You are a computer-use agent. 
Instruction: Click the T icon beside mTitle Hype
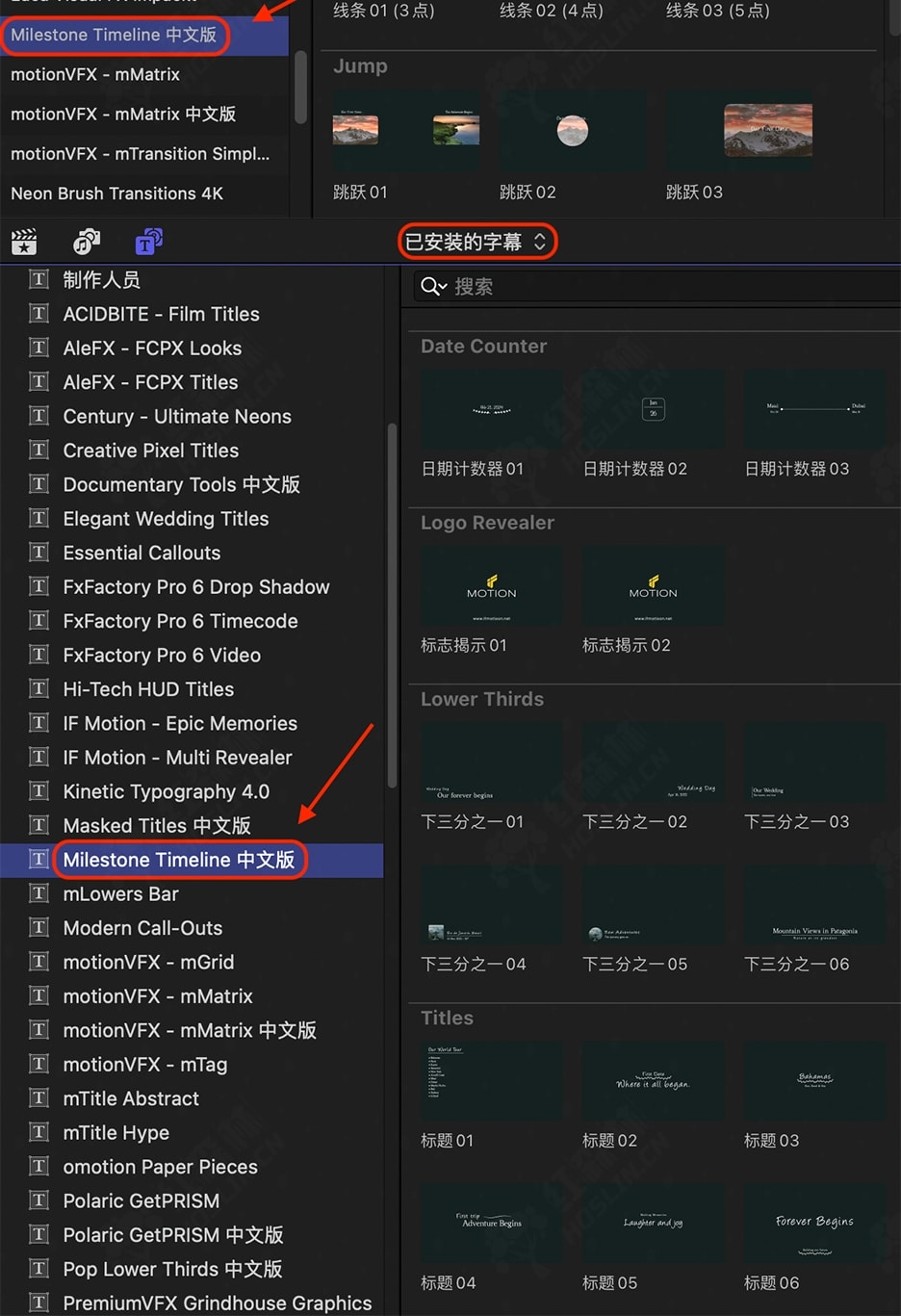(x=39, y=1132)
